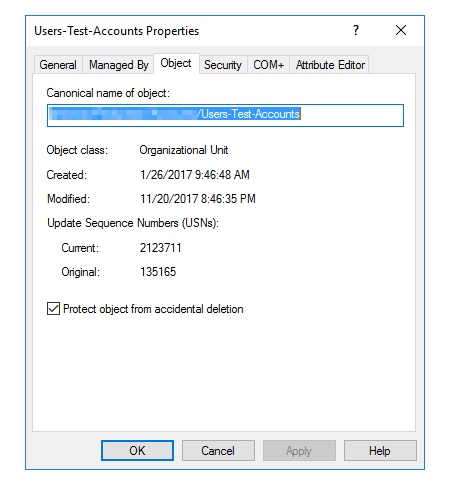451x483 pixels.
Task: Open the Security tab
Action: pos(223,65)
